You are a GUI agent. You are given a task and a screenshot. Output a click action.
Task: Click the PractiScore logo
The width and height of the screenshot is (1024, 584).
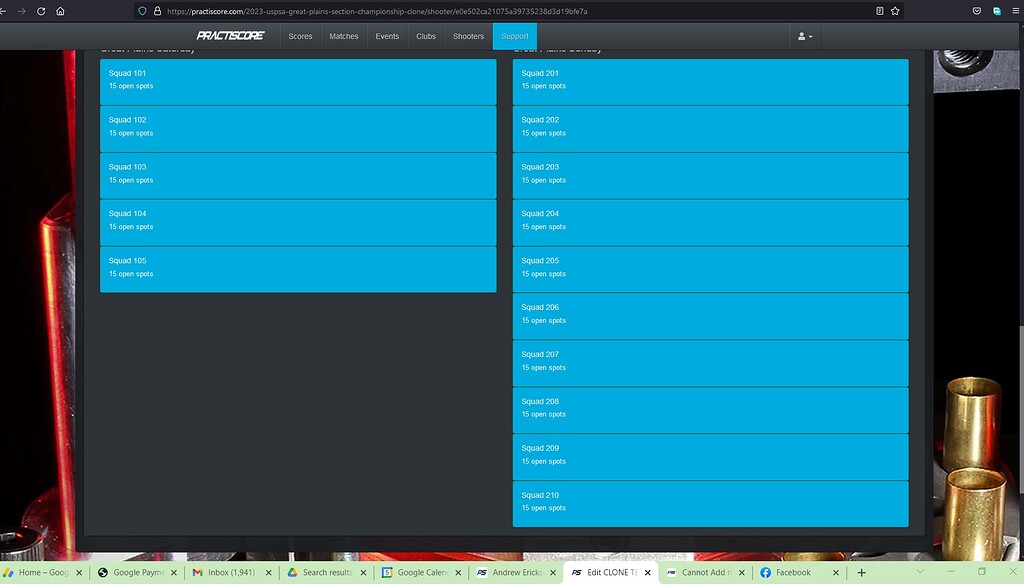point(230,36)
